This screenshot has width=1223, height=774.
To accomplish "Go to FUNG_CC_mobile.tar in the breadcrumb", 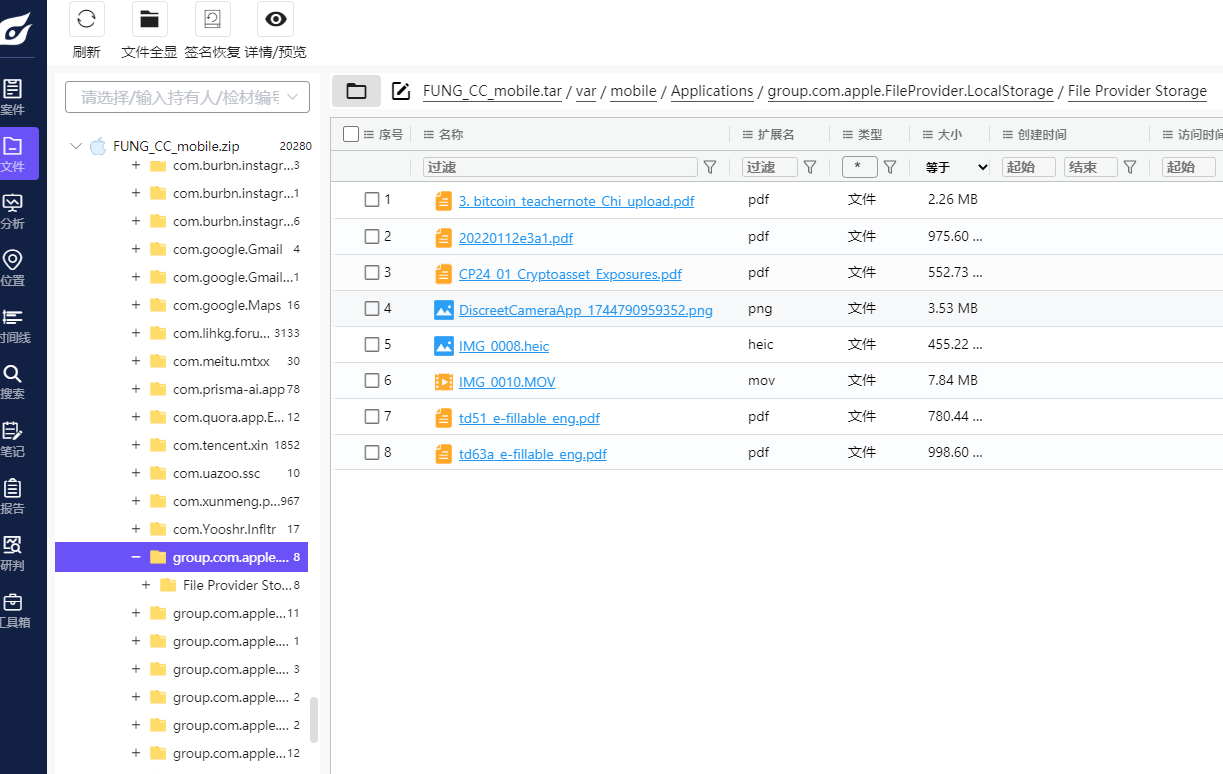I will (492, 91).
